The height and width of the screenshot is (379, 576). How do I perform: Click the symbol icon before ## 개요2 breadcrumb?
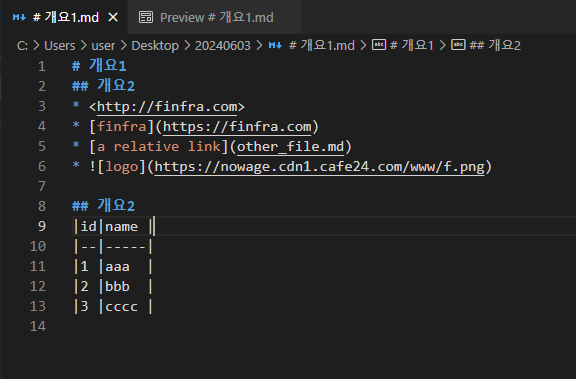pos(458,45)
